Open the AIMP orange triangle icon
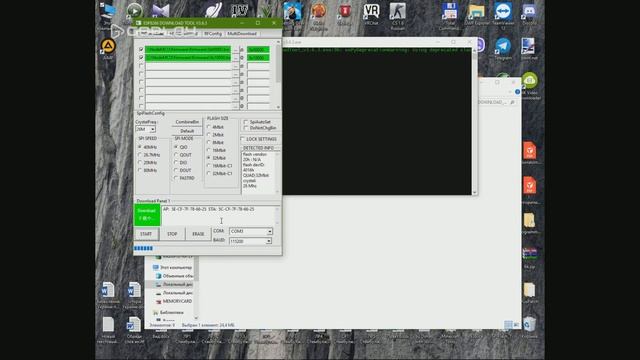640x360 pixels. [x=108, y=46]
